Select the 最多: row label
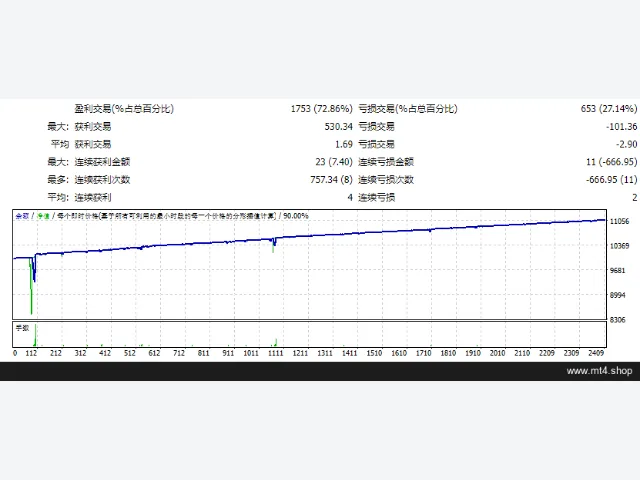Screen dimensions: 640x480 58,180
